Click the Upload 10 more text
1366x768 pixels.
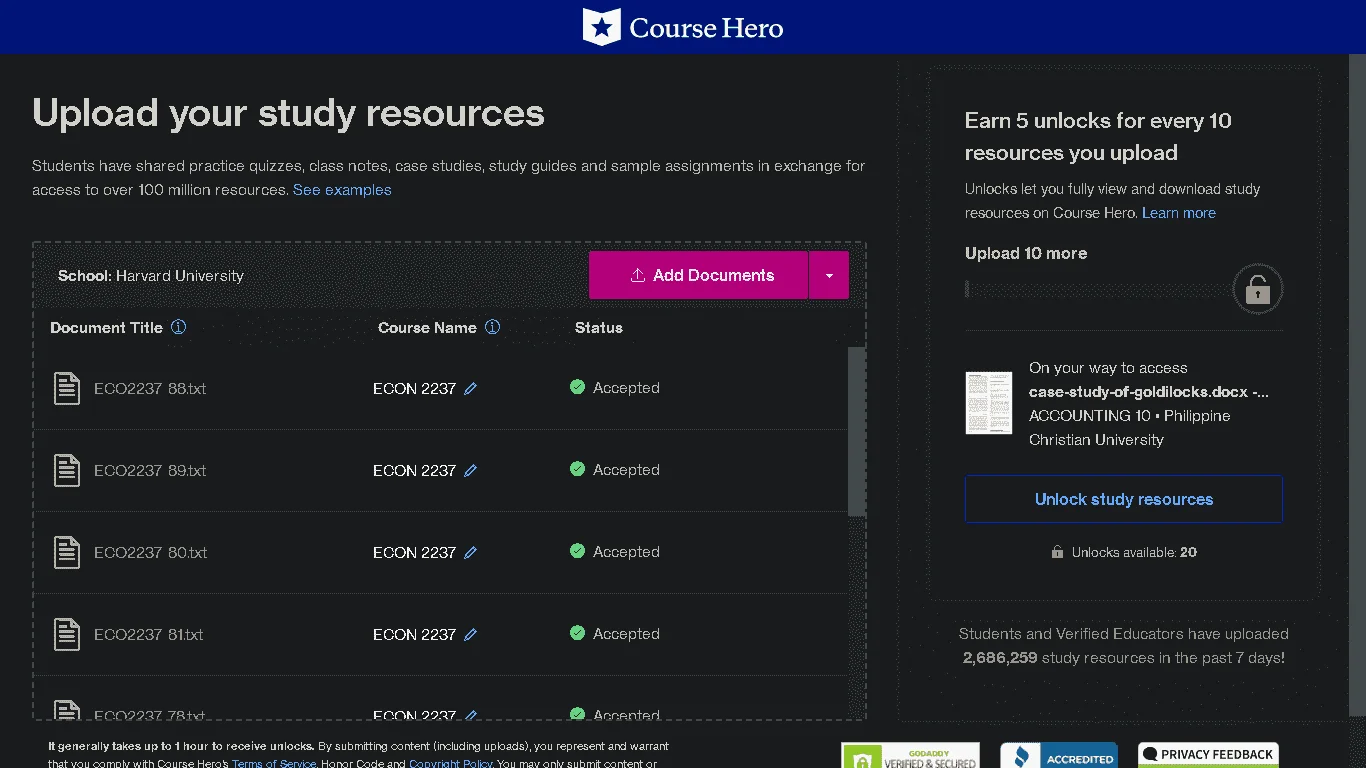pyautogui.click(x=1026, y=254)
